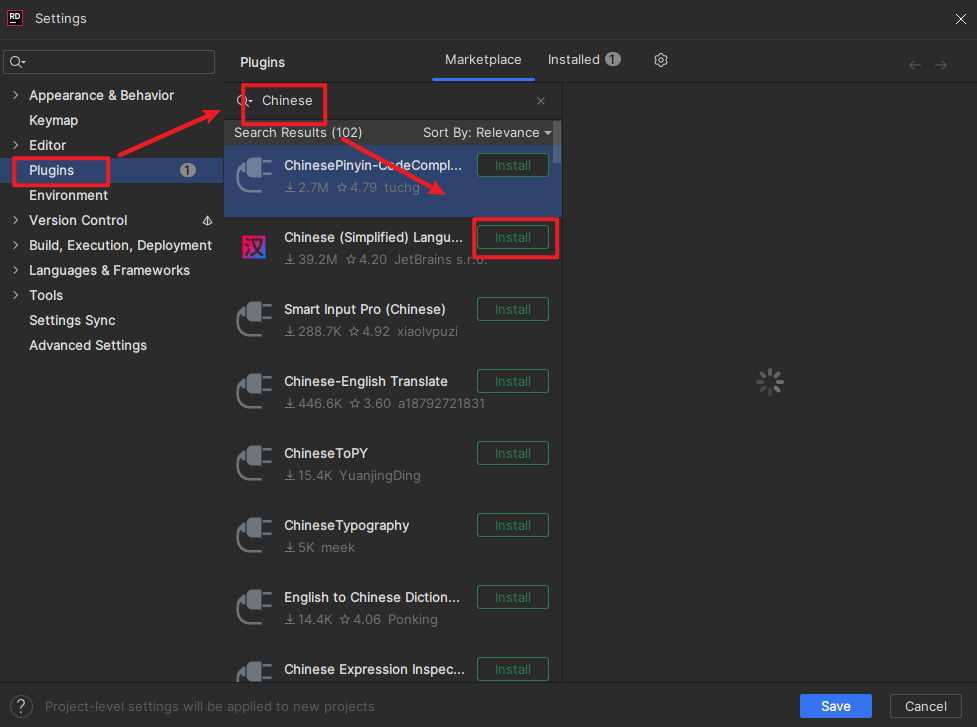Open Settings Sync page
This screenshot has width=977, height=727.
pos(72,320)
